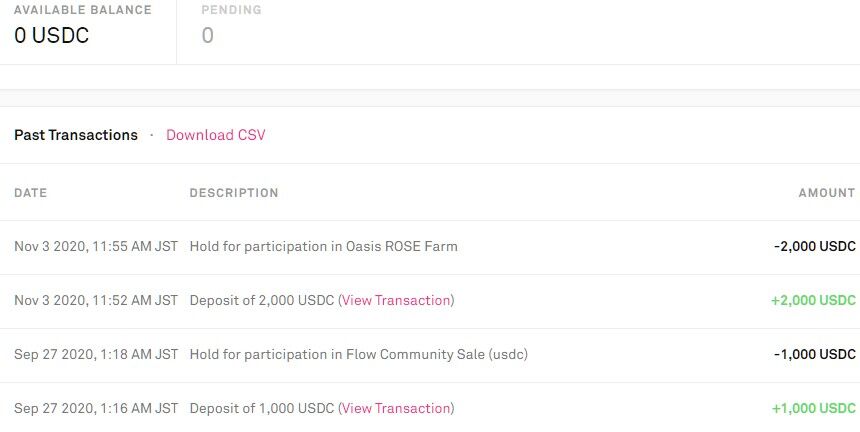Click the Sep 27 2020, 1:16 AM date

pyautogui.click(x=96, y=408)
